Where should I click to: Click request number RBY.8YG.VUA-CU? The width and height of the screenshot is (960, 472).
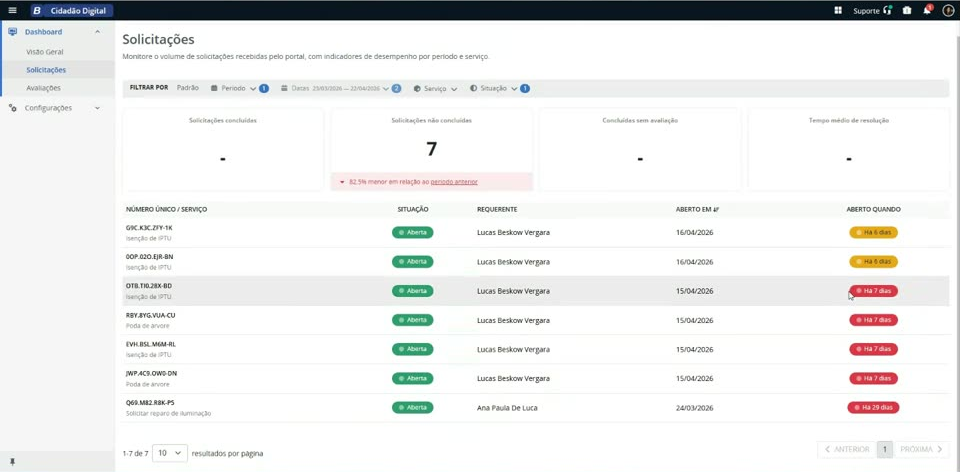click(151, 315)
